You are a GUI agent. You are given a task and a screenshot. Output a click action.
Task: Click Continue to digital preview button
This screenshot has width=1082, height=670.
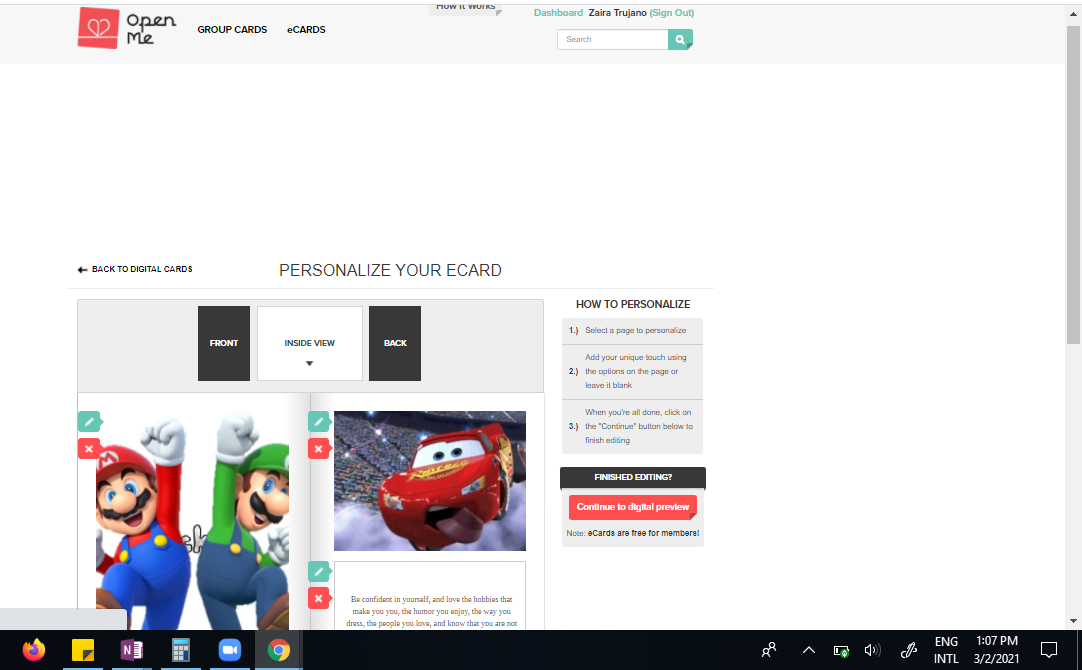pyautogui.click(x=633, y=507)
